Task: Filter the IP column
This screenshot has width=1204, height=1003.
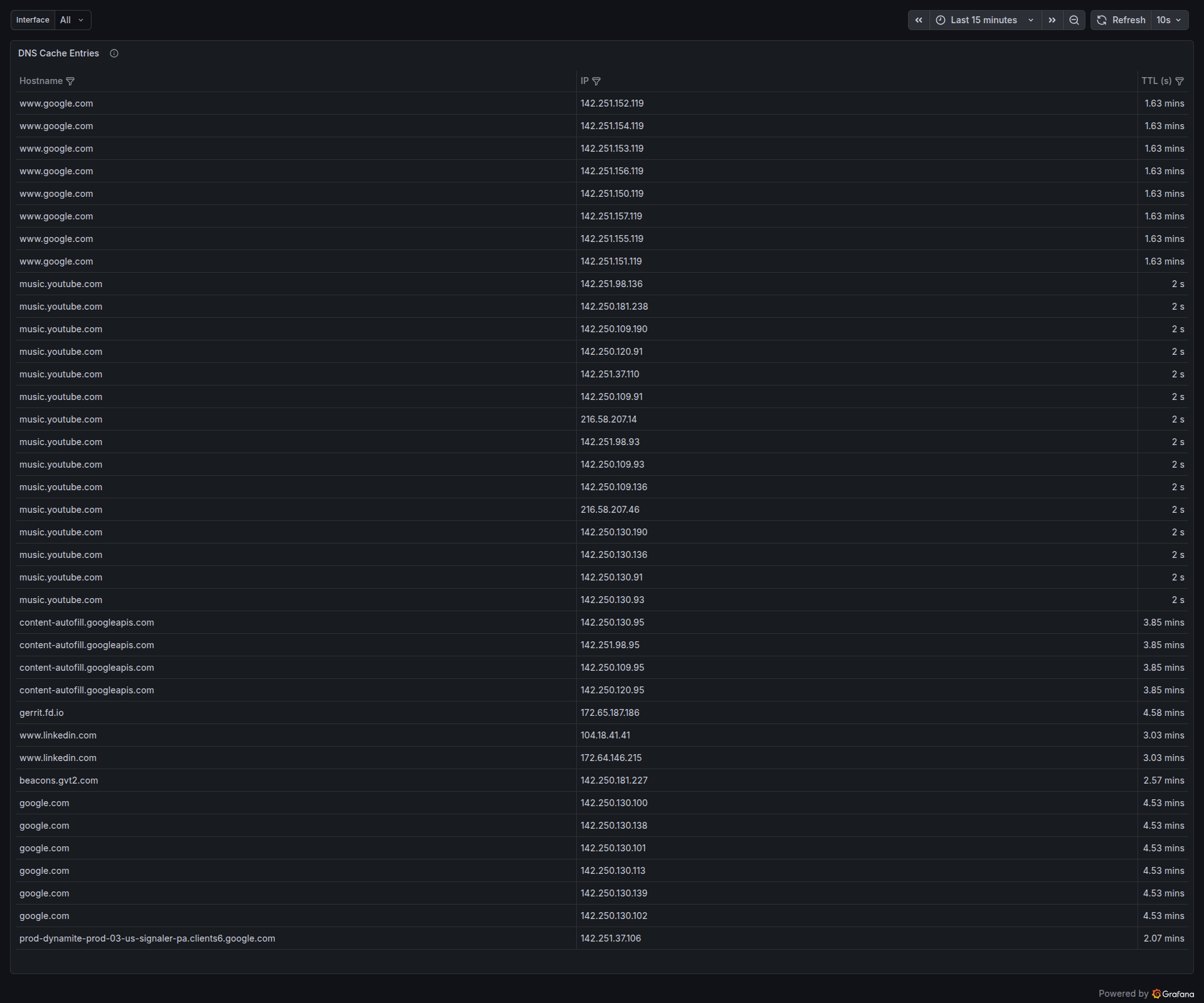Action: [596, 81]
